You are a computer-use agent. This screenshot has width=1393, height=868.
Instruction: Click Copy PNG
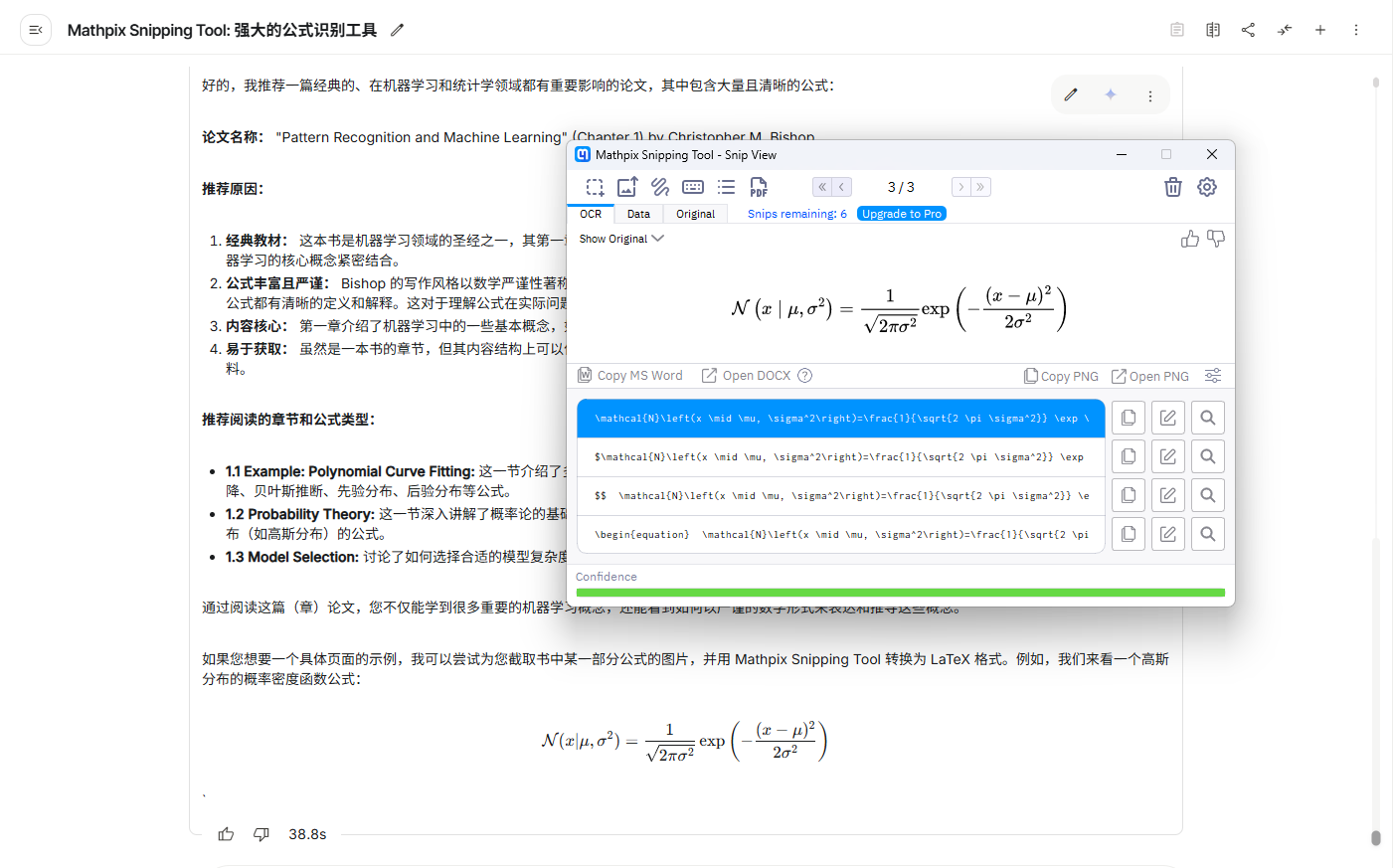click(1061, 376)
